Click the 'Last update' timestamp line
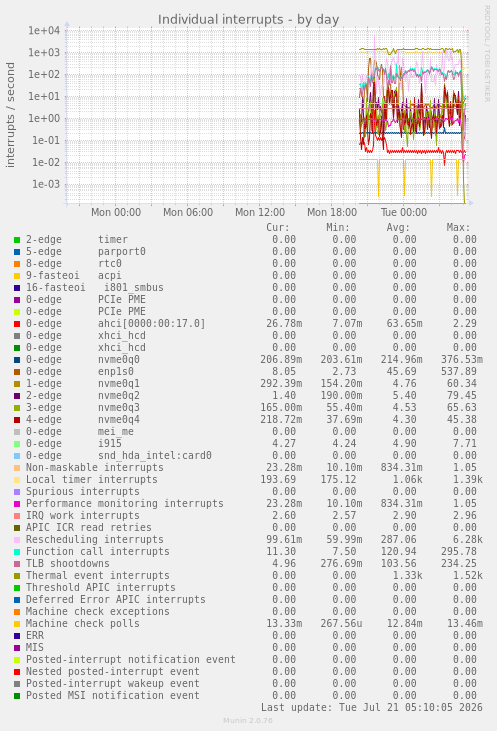497x731 pixels. pos(372,708)
